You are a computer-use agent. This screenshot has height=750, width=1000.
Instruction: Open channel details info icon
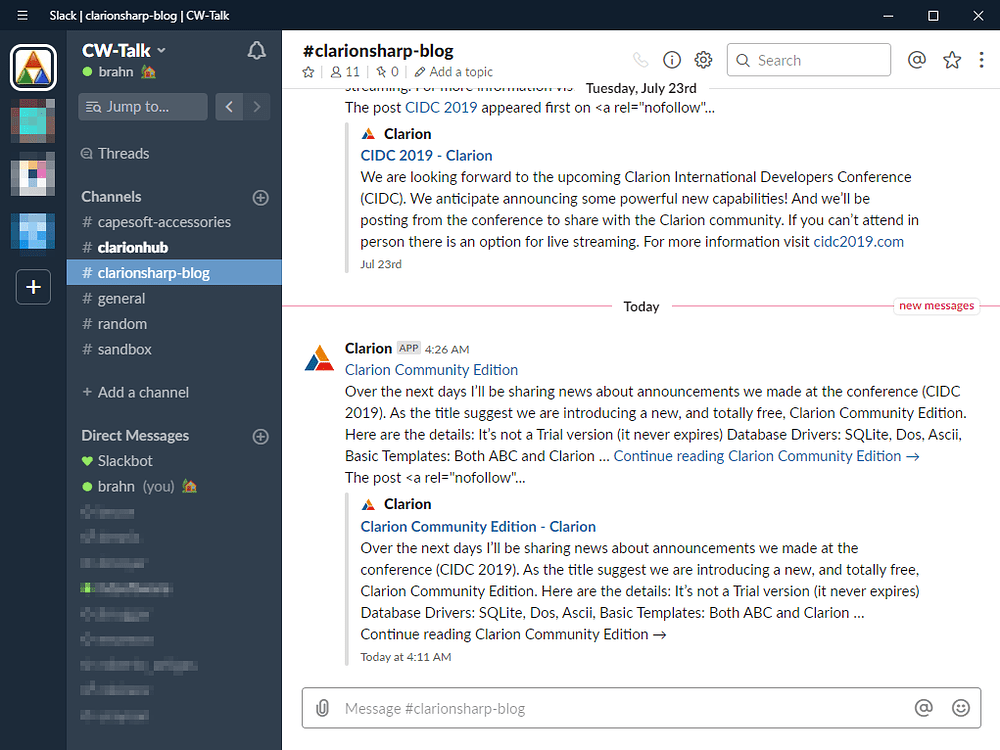[x=672, y=60]
